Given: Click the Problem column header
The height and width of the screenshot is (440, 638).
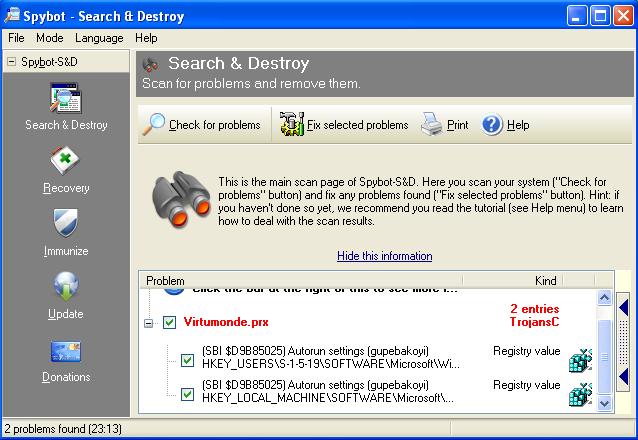Looking at the screenshot, I should (x=301, y=281).
